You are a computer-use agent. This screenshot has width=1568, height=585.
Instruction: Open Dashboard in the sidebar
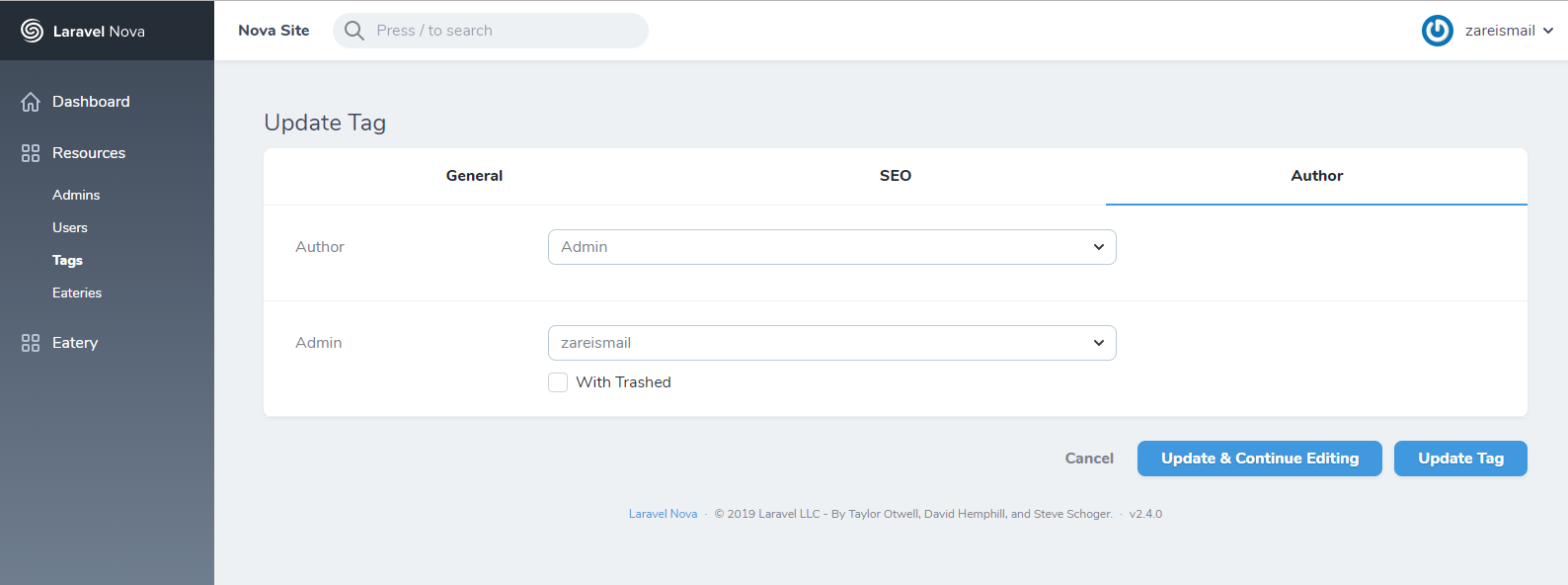(x=91, y=102)
